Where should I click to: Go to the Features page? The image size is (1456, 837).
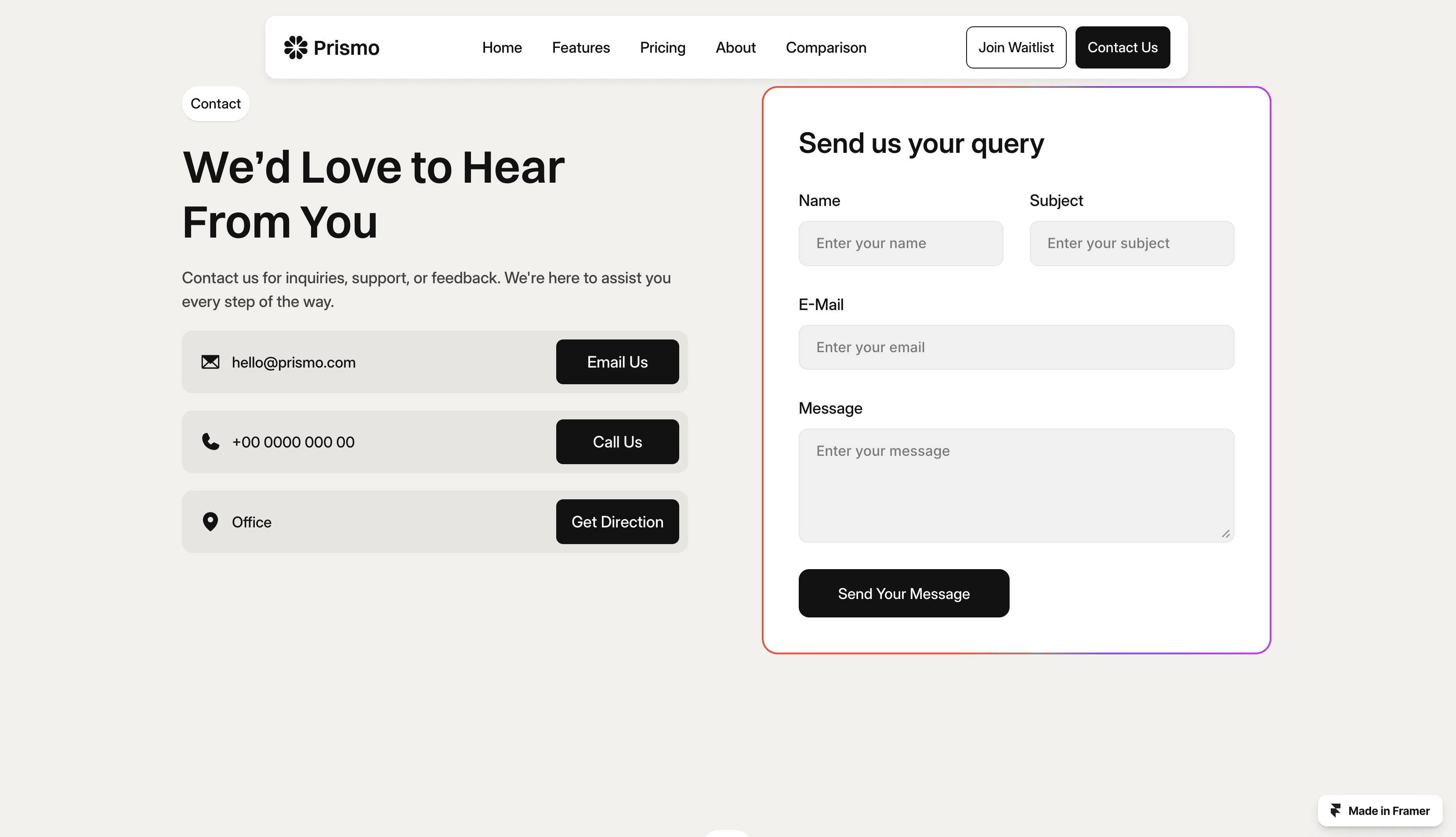pos(581,47)
